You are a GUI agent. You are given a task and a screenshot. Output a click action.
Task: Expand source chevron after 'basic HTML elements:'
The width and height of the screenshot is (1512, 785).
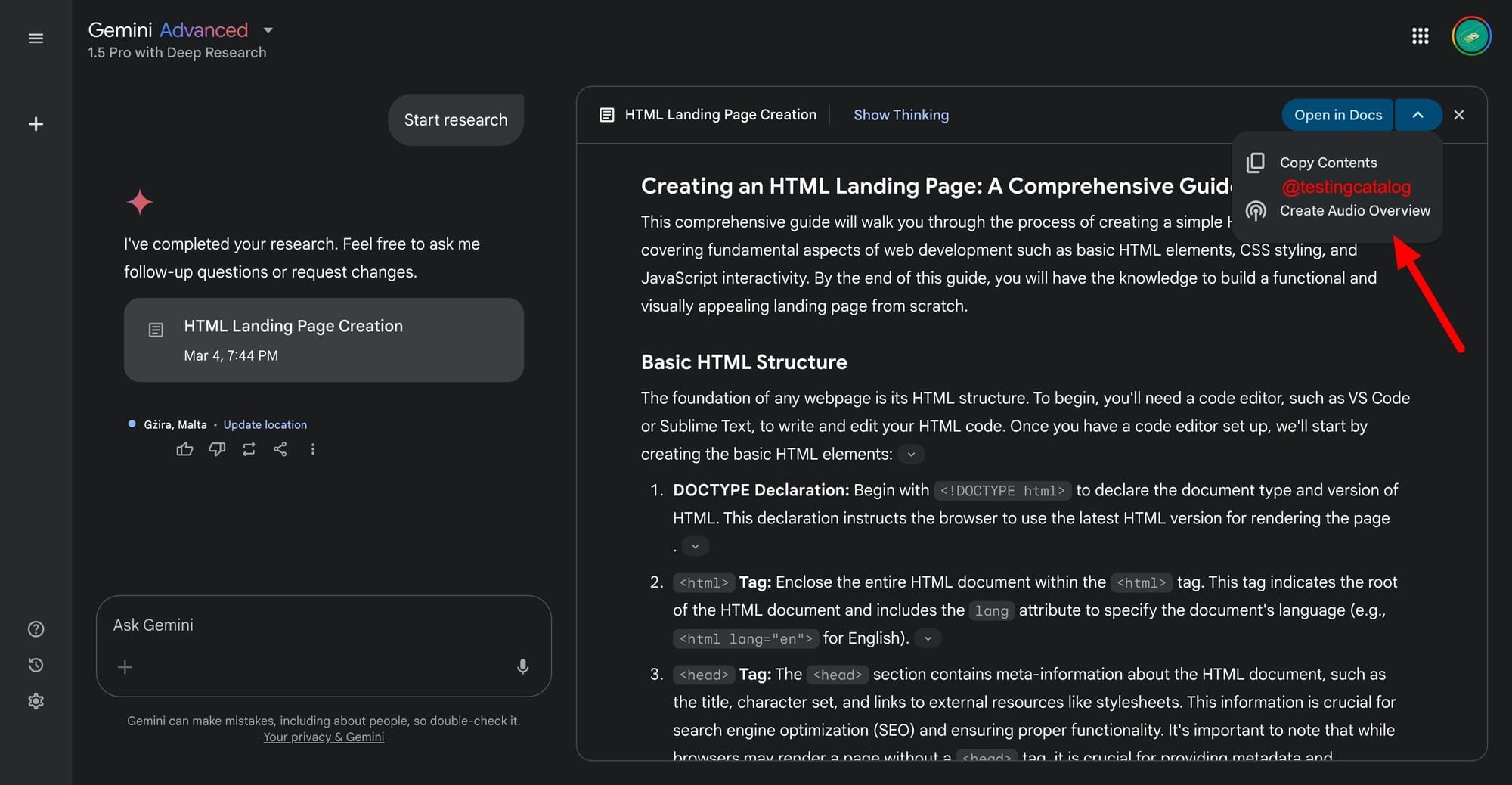tap(911, 455)
